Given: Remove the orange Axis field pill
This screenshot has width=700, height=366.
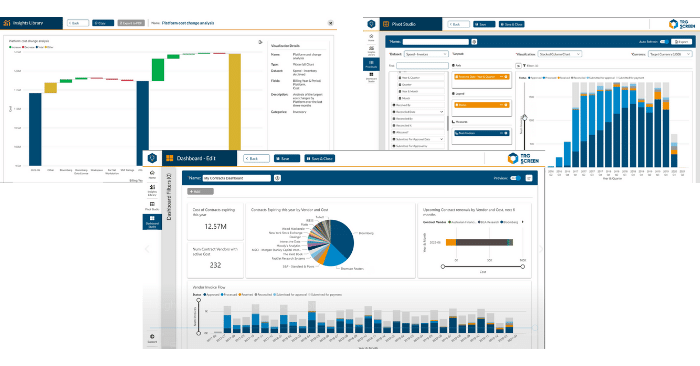Looking at the screenshot, I should 506,77.
